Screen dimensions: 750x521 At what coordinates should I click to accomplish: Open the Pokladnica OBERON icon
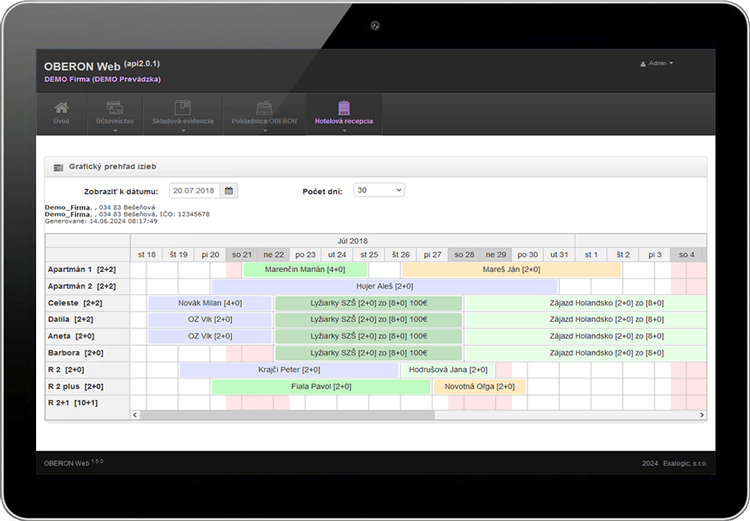[265, 108]
